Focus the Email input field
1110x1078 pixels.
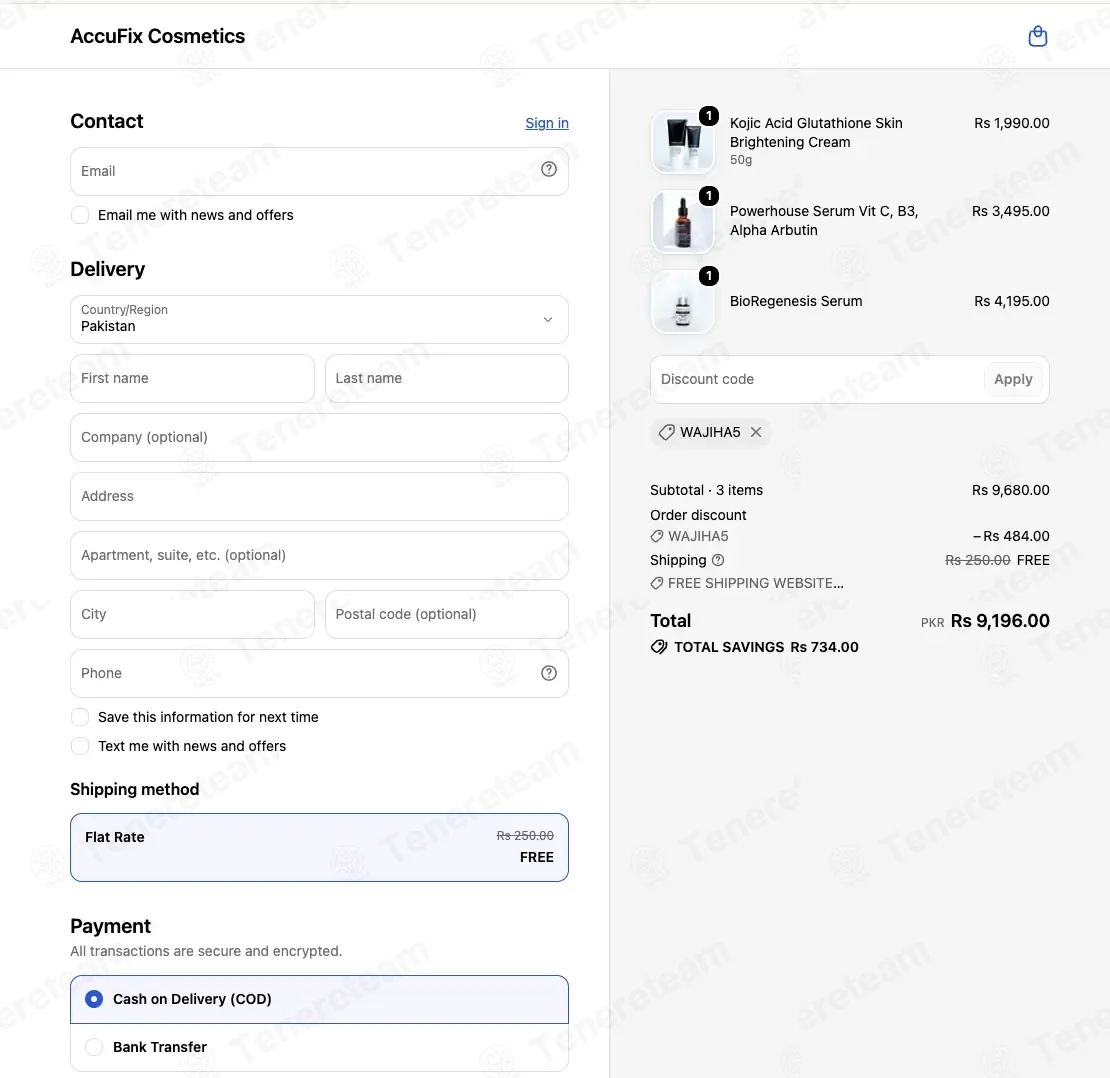click(319, 171)
